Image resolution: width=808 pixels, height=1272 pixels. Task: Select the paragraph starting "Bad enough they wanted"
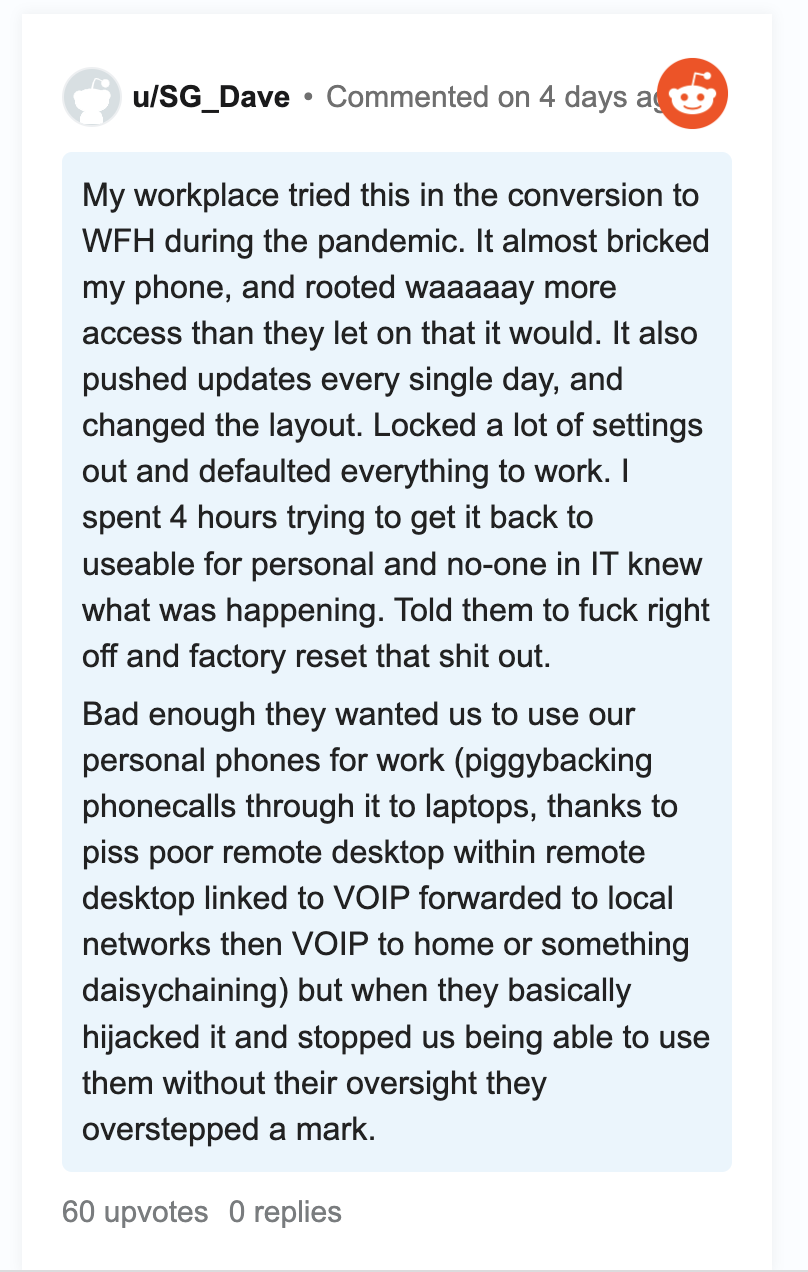pos(397,921)
